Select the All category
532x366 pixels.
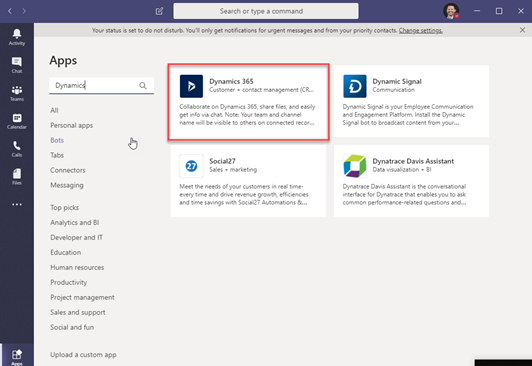pos(54,110)
